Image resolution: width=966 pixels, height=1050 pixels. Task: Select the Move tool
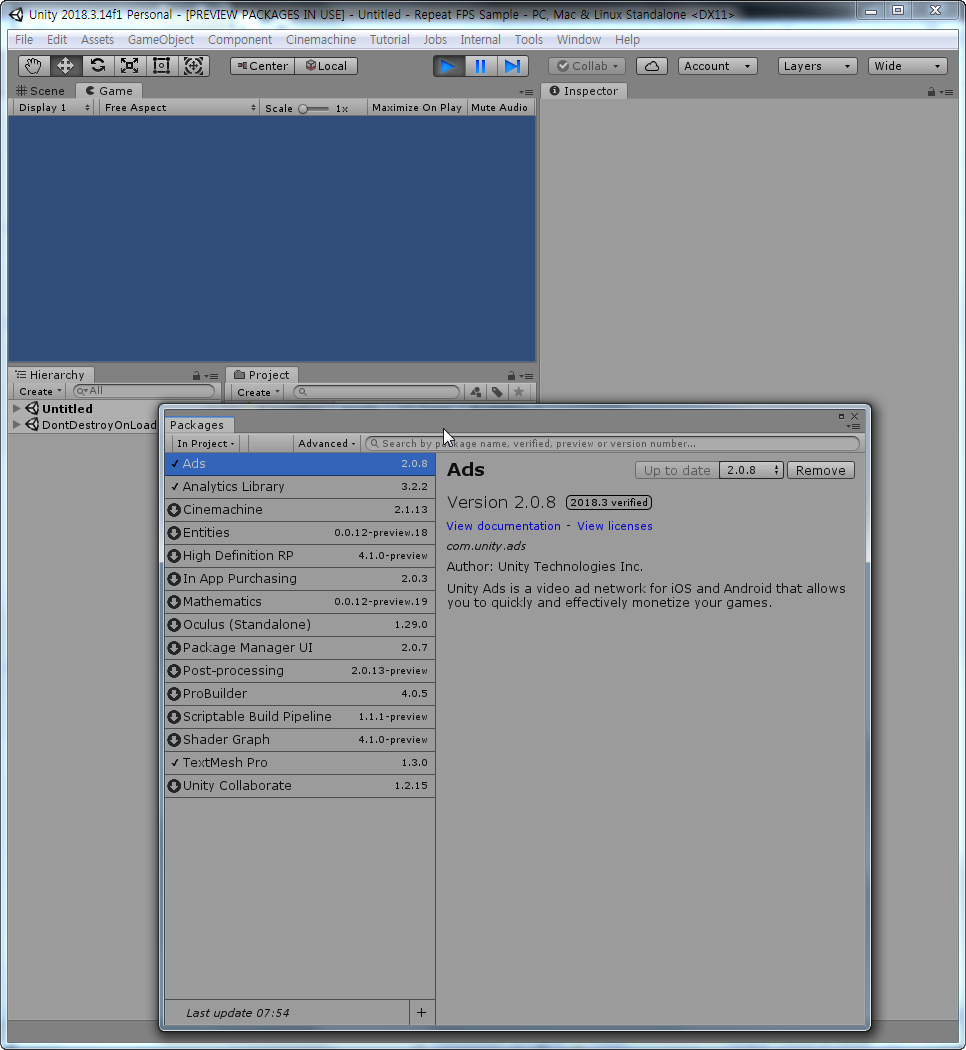coord(66,66)
